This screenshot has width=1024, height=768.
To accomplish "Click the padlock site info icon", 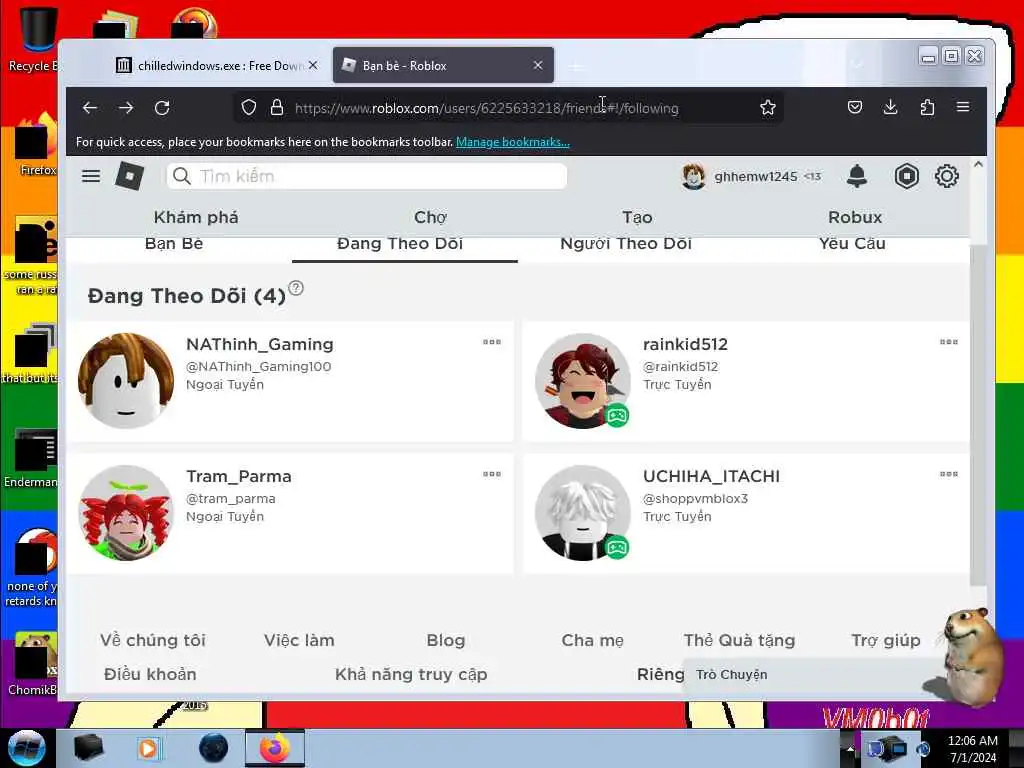I will (277, 107).
